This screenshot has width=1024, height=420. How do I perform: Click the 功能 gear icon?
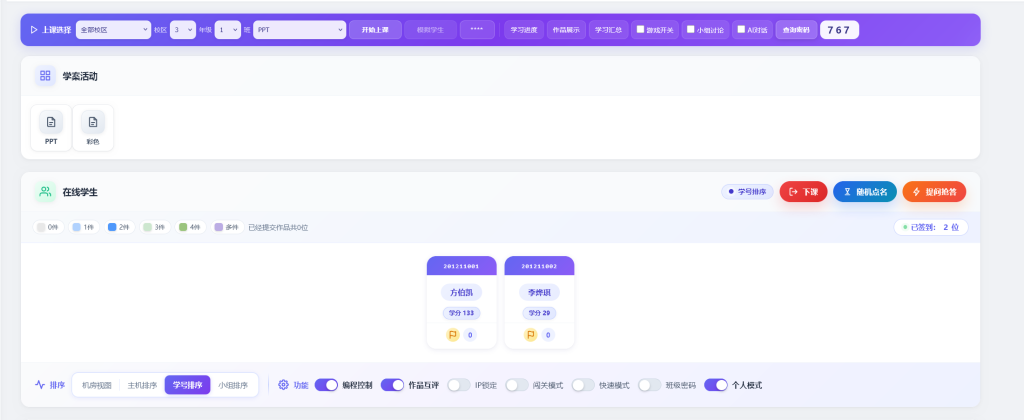[283, 385]
